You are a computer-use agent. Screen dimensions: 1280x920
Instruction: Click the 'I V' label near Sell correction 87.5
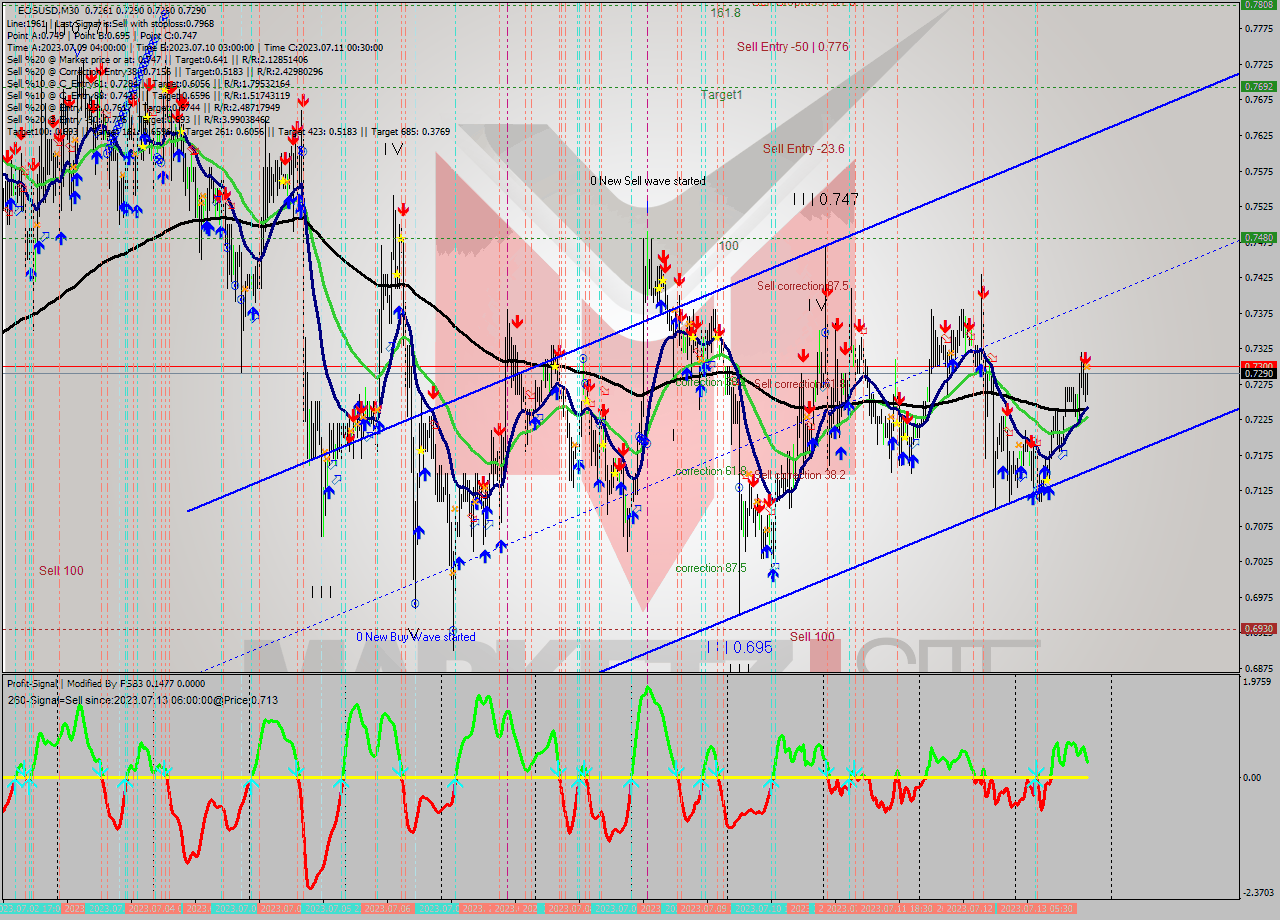coord(817,305)
